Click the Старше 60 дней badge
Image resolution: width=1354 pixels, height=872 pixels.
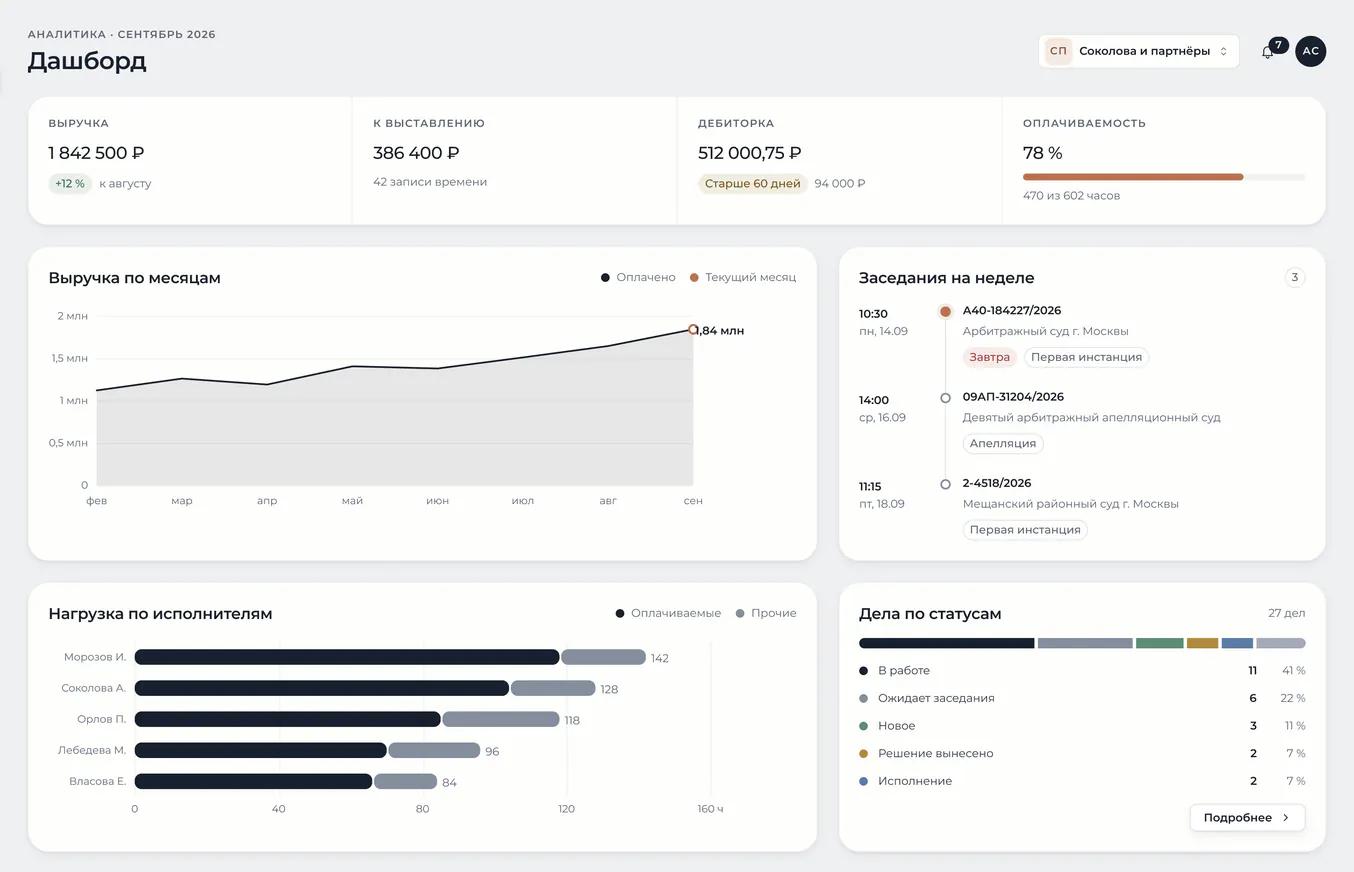752,184
